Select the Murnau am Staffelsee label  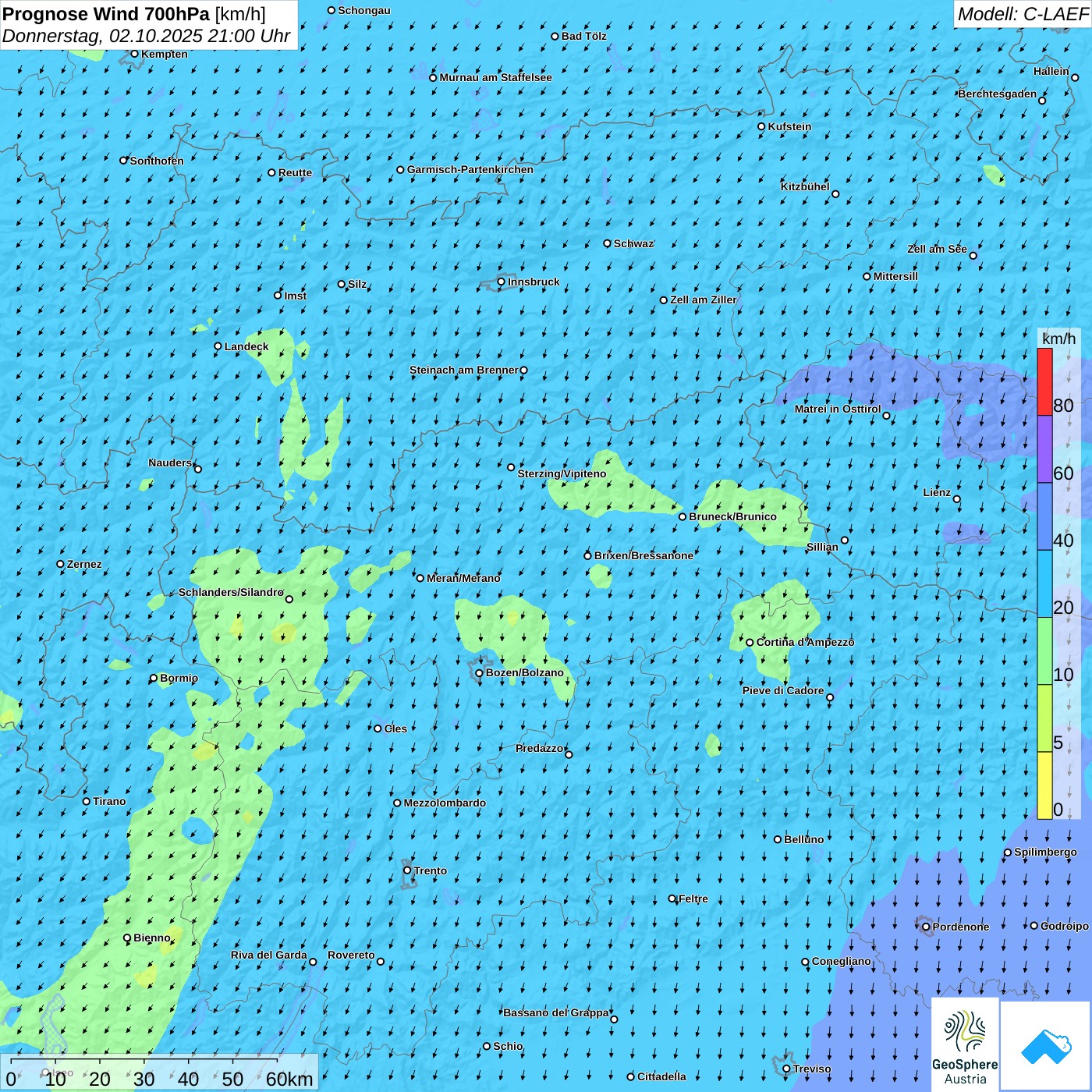(x=495, y=77)
